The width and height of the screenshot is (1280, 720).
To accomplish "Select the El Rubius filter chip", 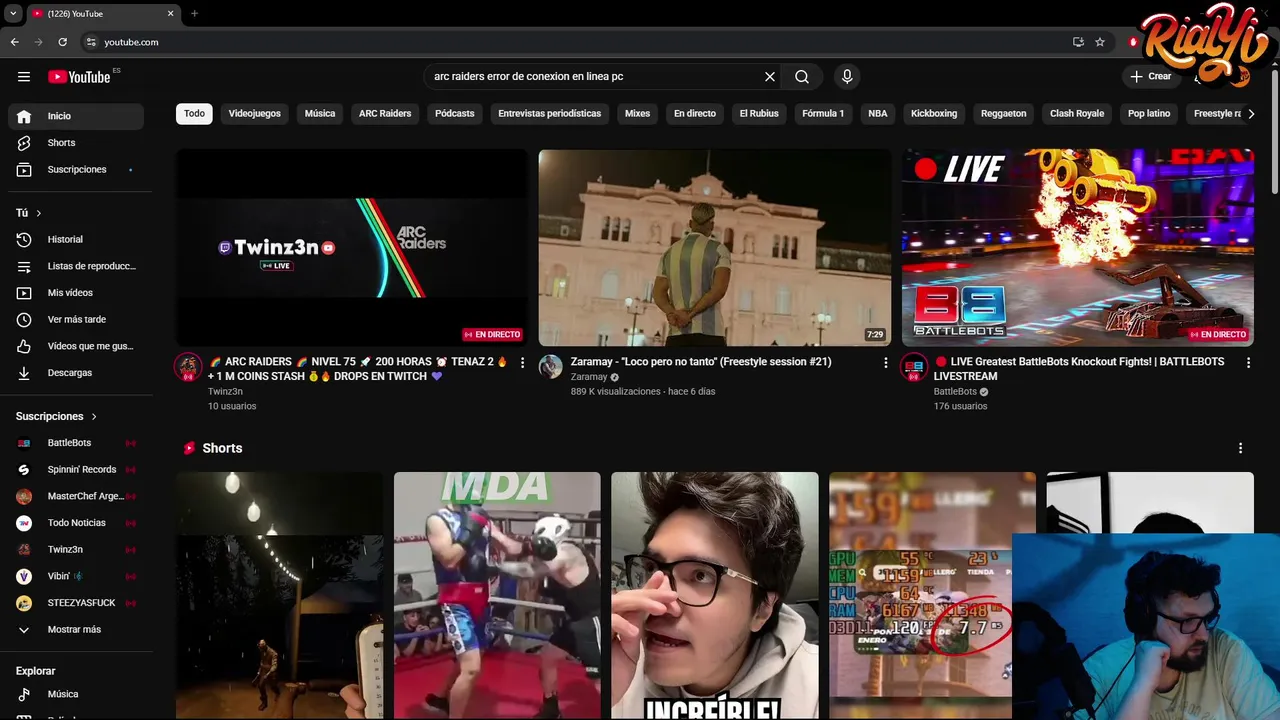I will (759, 114).
